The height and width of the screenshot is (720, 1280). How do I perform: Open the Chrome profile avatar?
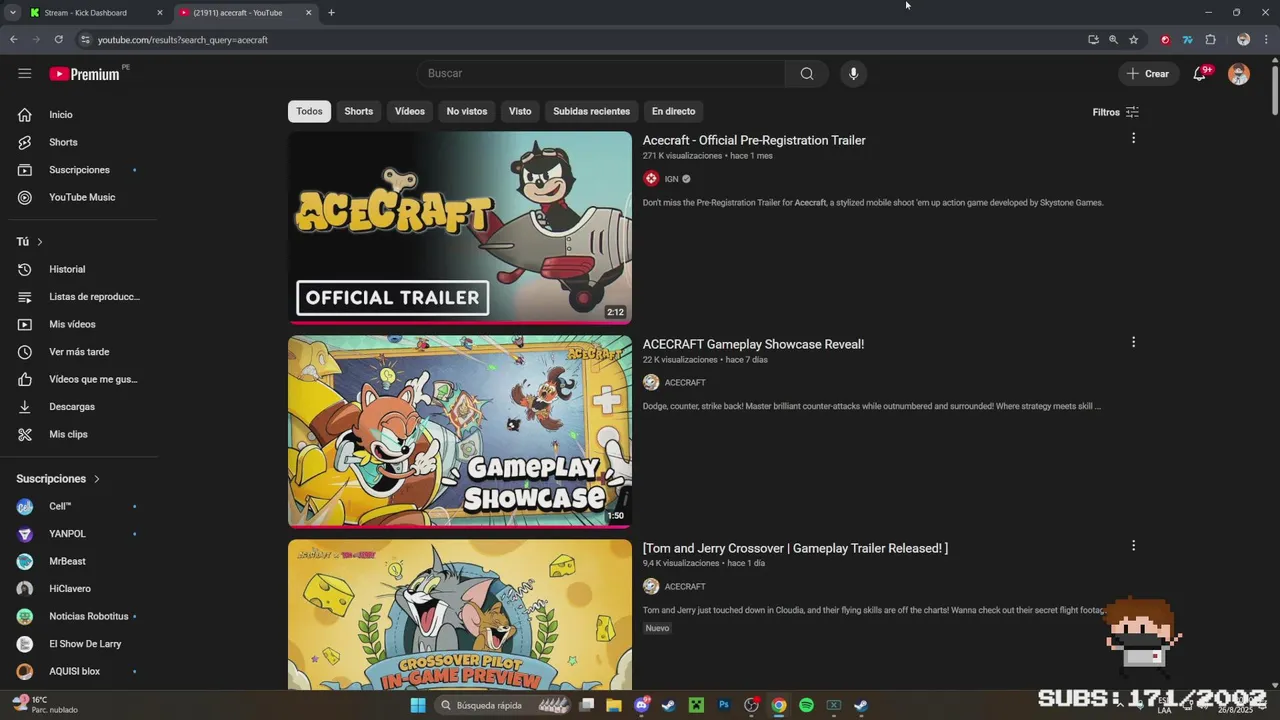(x=1243, y=40)
